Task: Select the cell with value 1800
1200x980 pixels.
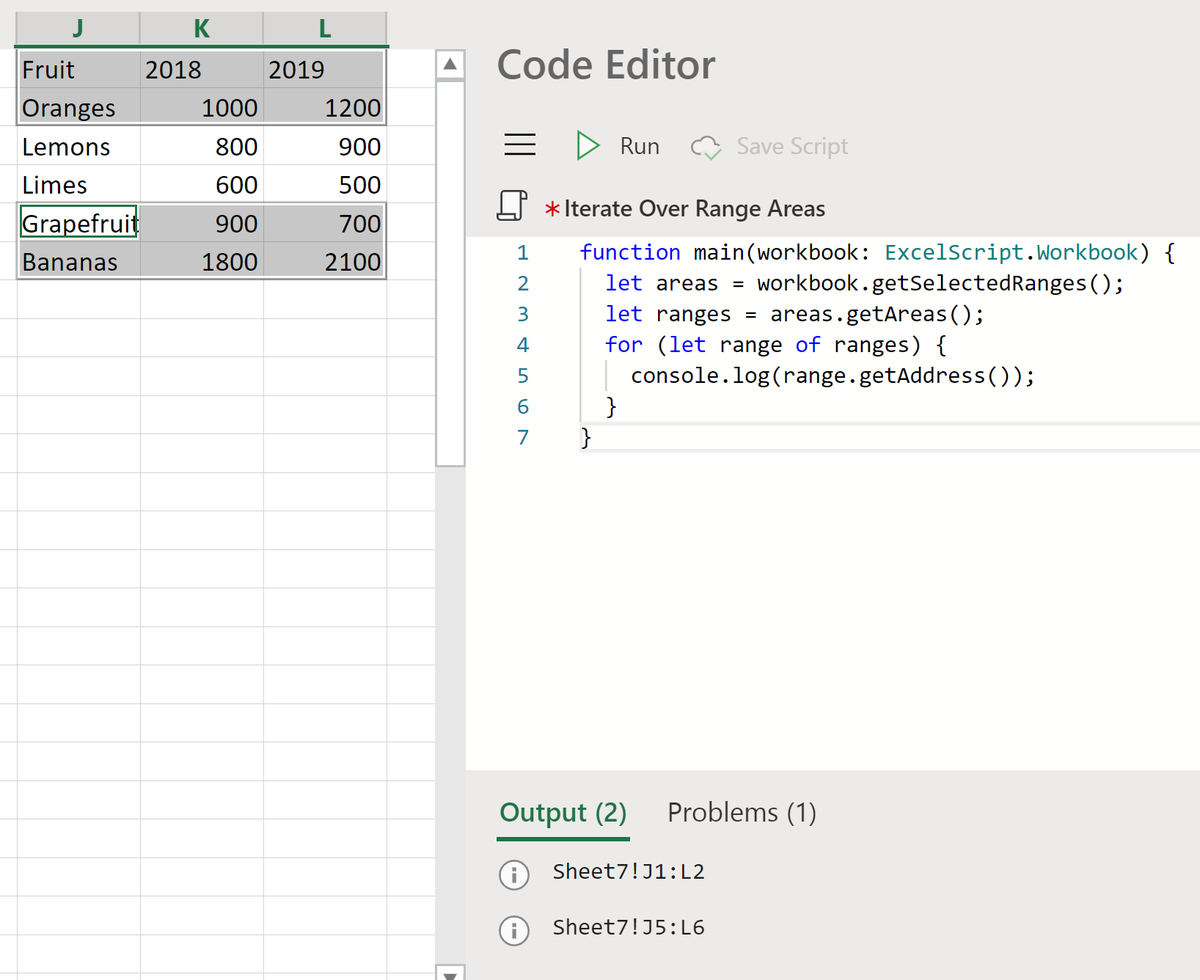Action: [x=202, y=262]
